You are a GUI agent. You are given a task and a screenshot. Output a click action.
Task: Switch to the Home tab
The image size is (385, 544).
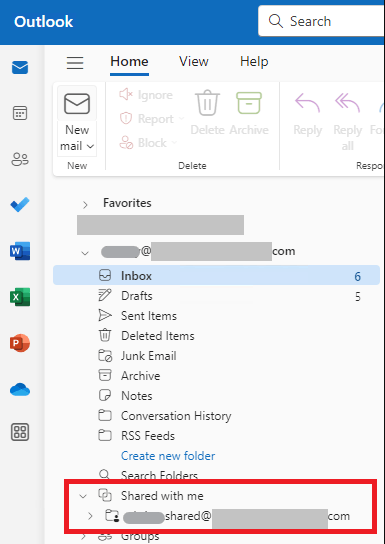pyautogui.click(x=129, y=62)
